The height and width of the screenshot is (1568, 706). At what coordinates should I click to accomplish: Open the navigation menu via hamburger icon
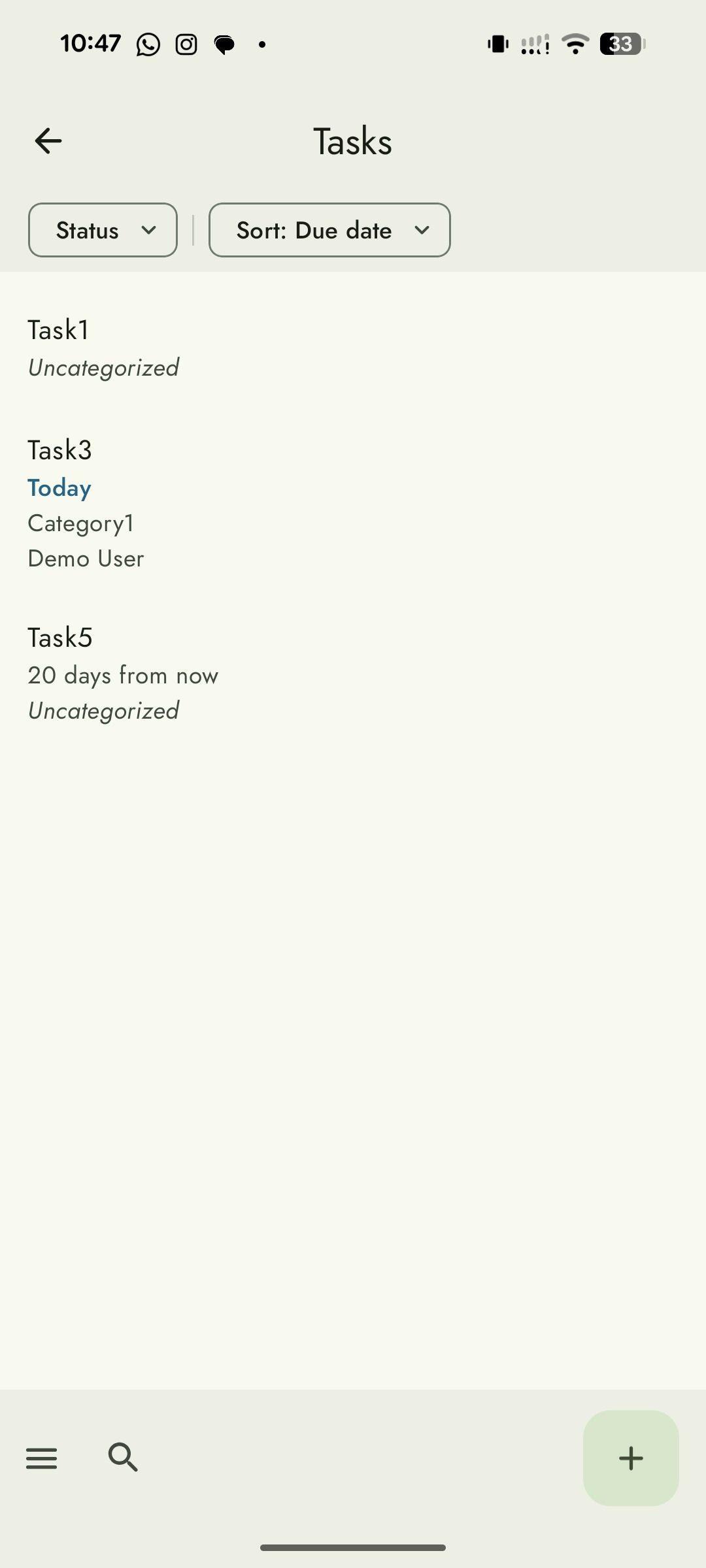(42, 1457)
